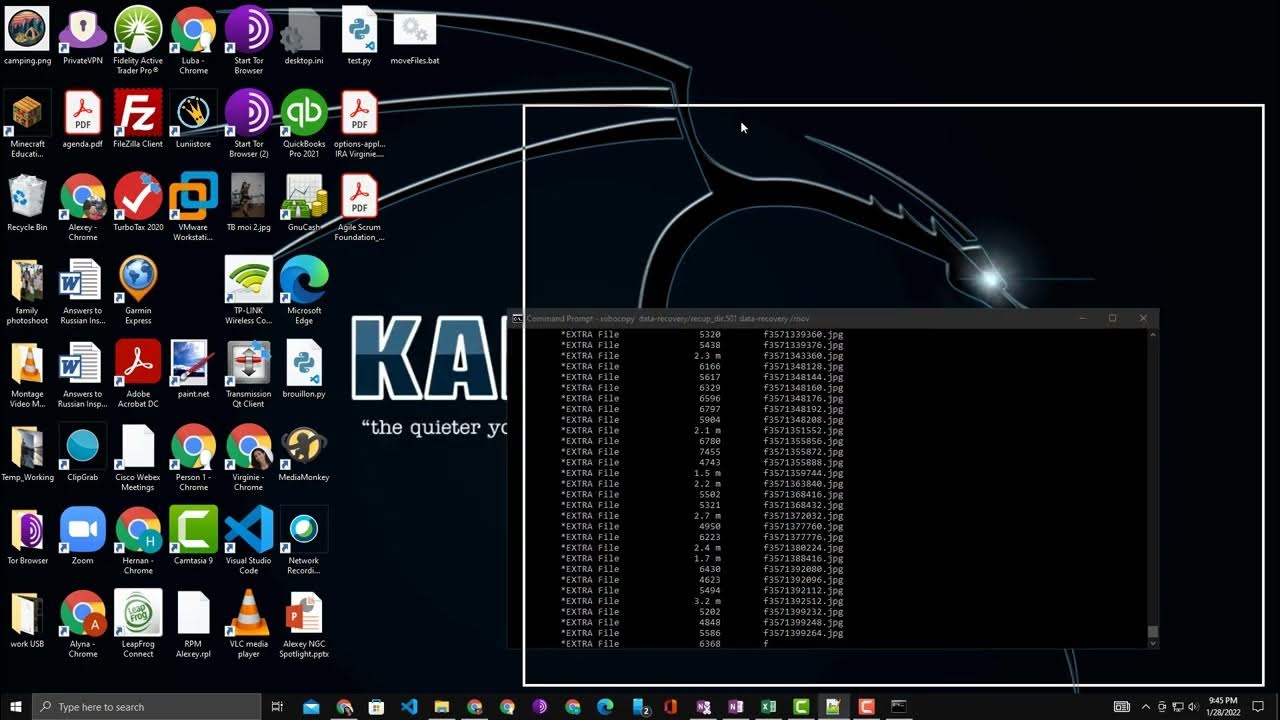Open Alexey NGC Spotlight.pptx presentation
Screen dimensions: 1280x720
[x=303, y=624]
